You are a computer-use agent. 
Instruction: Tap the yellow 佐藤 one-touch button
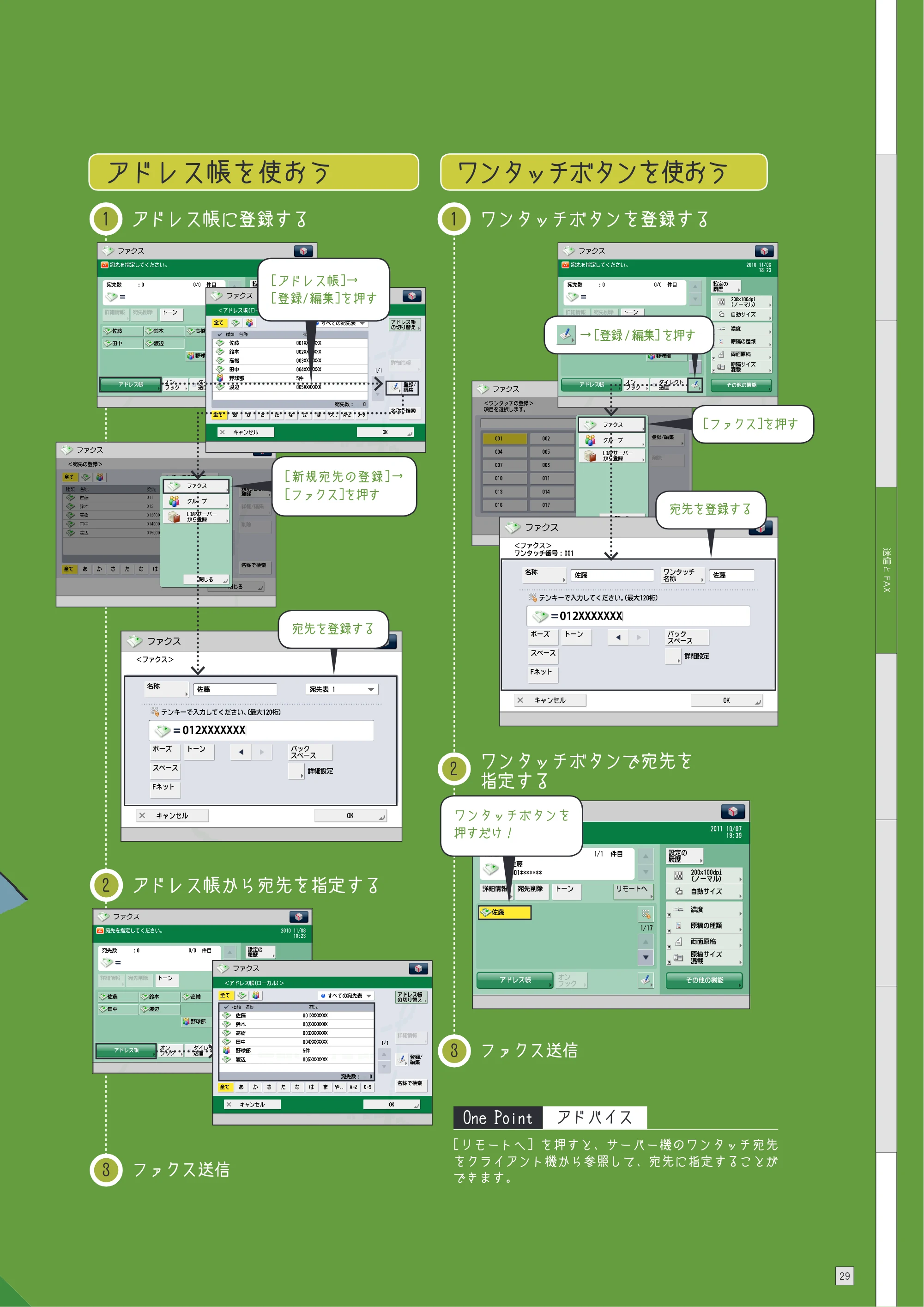pyautogui.click(x=505, y=912)
